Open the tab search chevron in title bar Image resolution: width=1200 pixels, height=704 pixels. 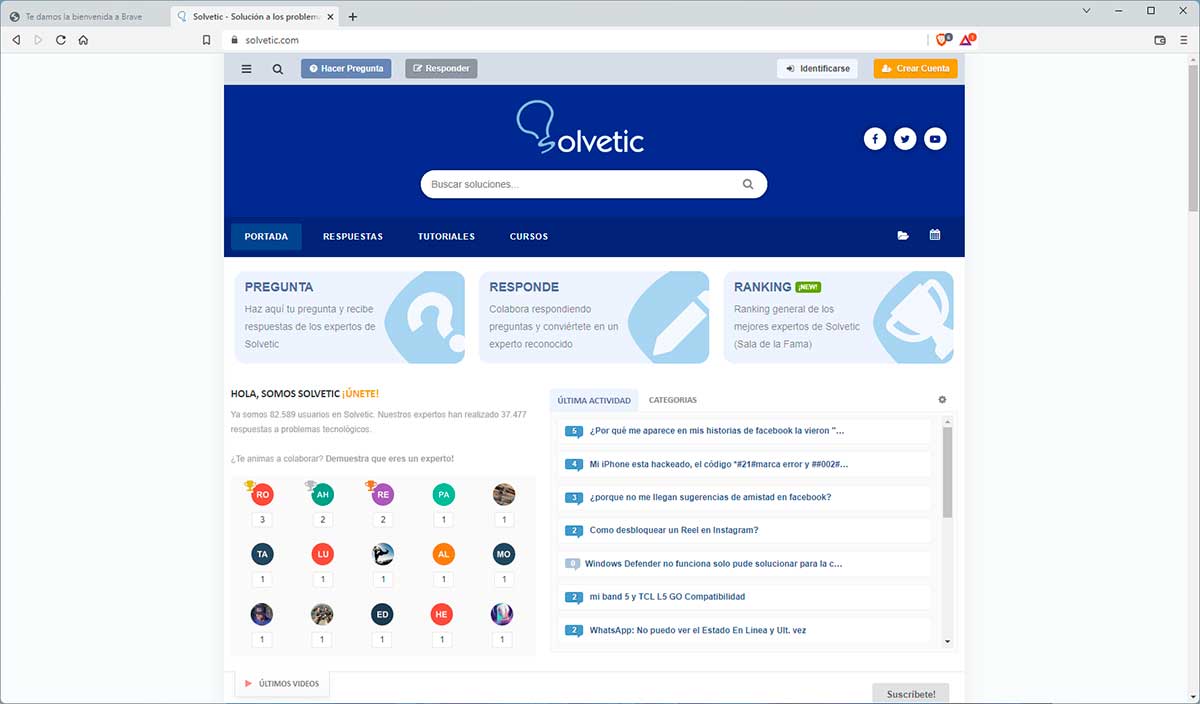pyautogui.click(x=1087, y=10)
